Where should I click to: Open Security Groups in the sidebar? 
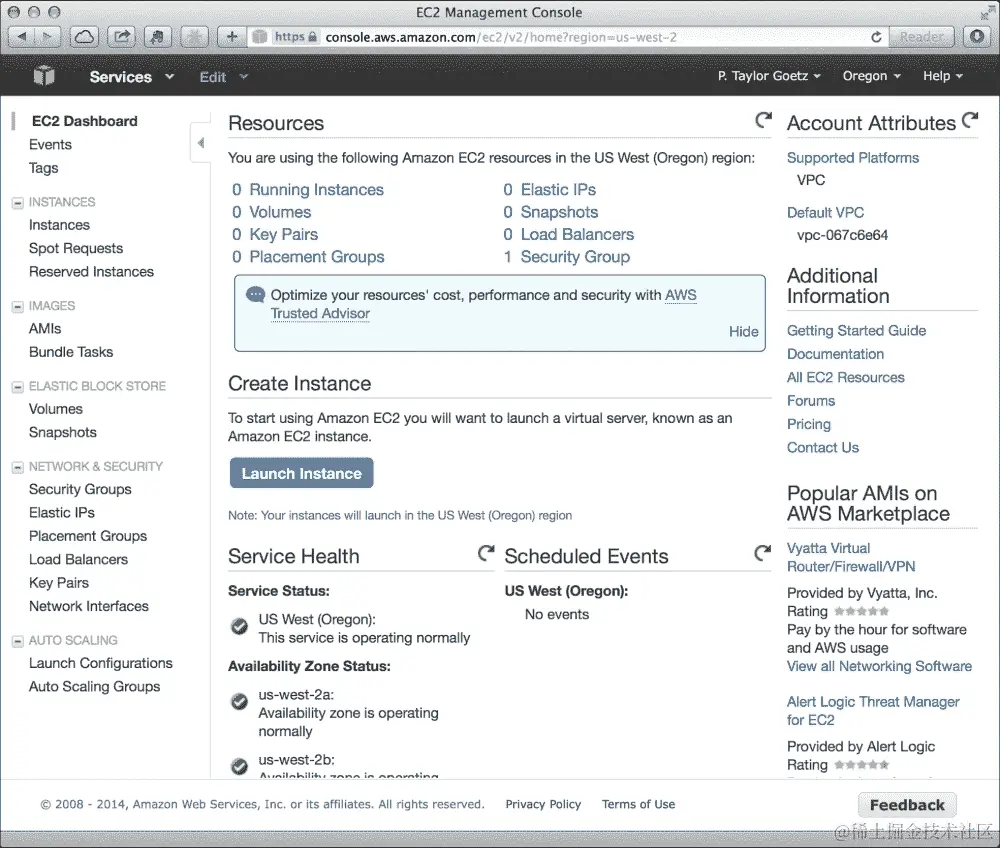[x=80, y=490]
